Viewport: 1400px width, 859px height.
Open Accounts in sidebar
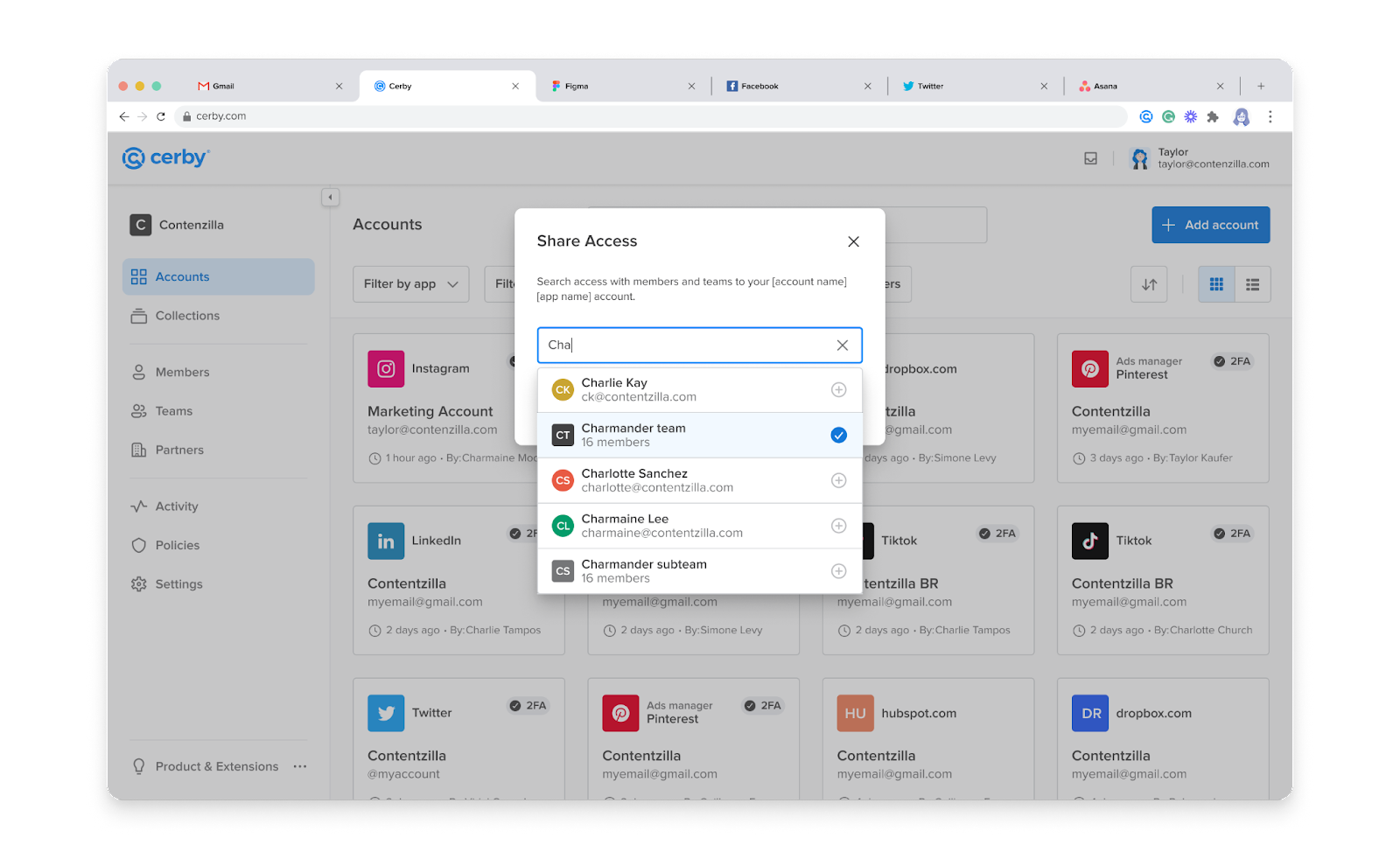click(219, 276)
